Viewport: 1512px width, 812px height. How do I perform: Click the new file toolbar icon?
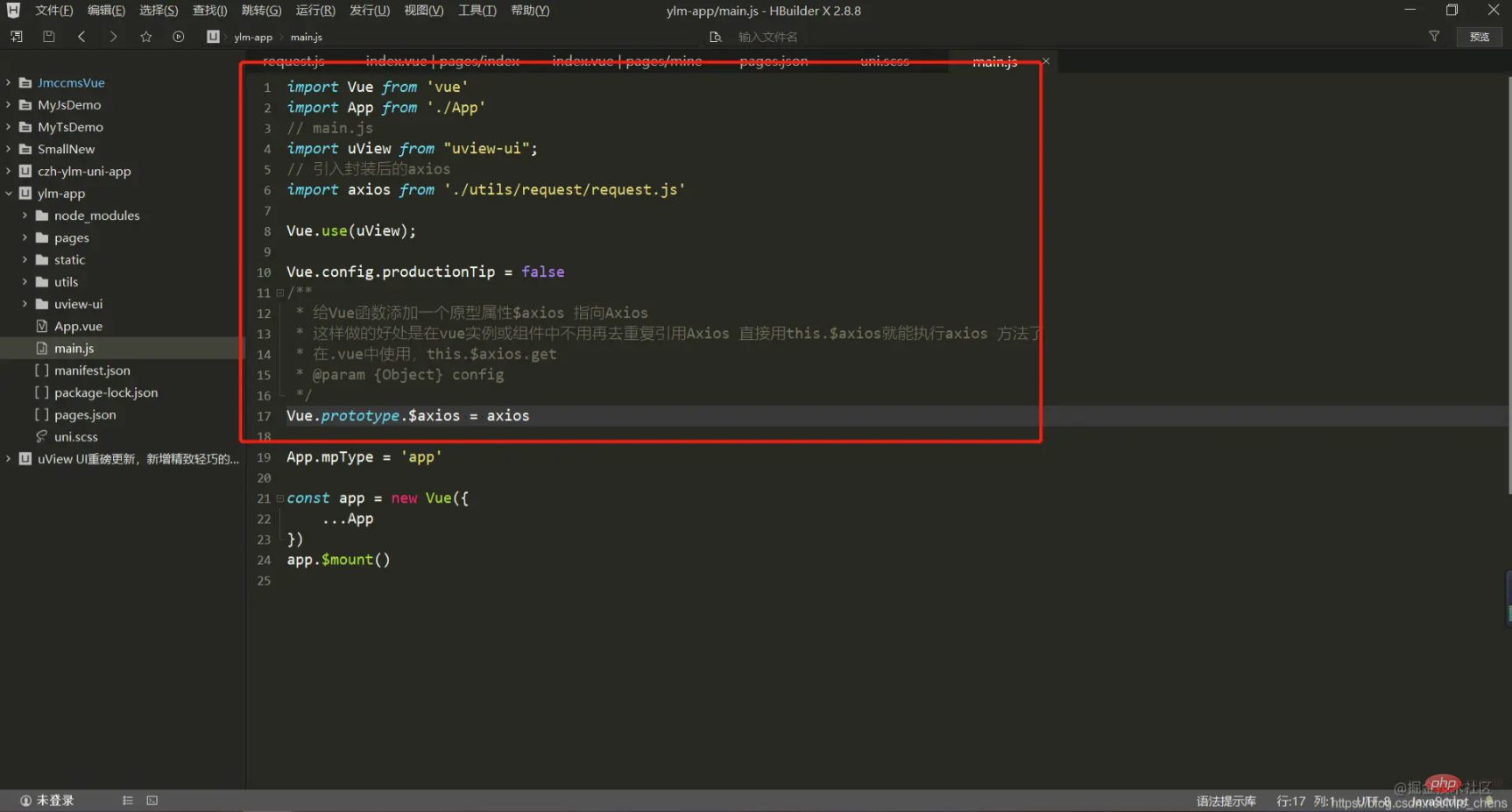point(17,37)
